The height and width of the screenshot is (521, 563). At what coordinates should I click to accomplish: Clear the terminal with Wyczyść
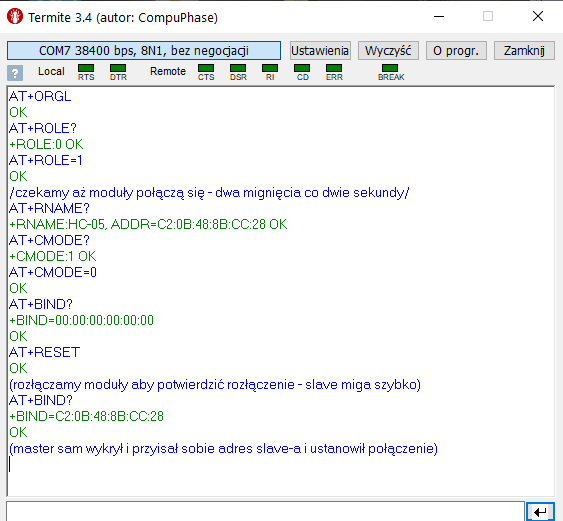(388, 51)
